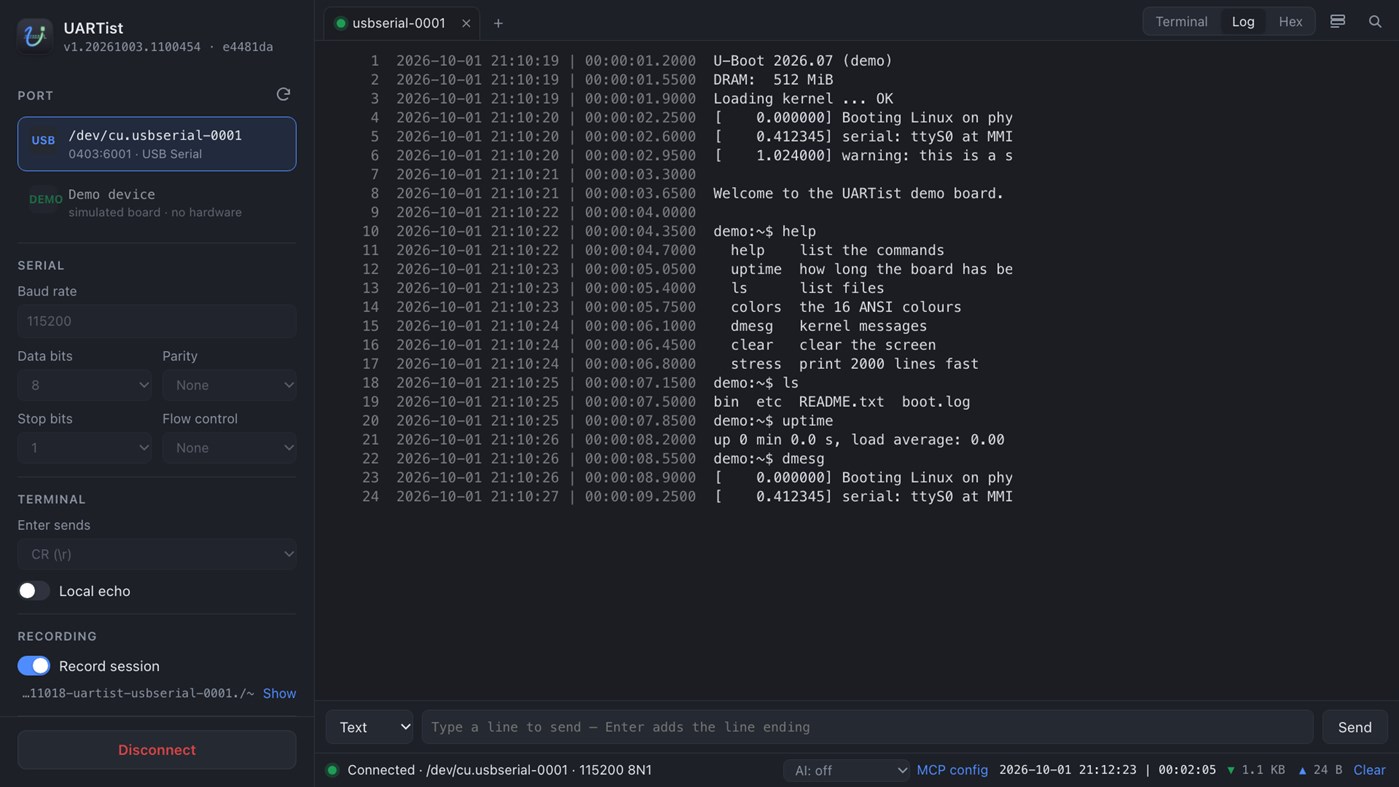Expand the Text input mode dropdown
The width and height of the screenshot is (1399, 787).
pos(370,727)
